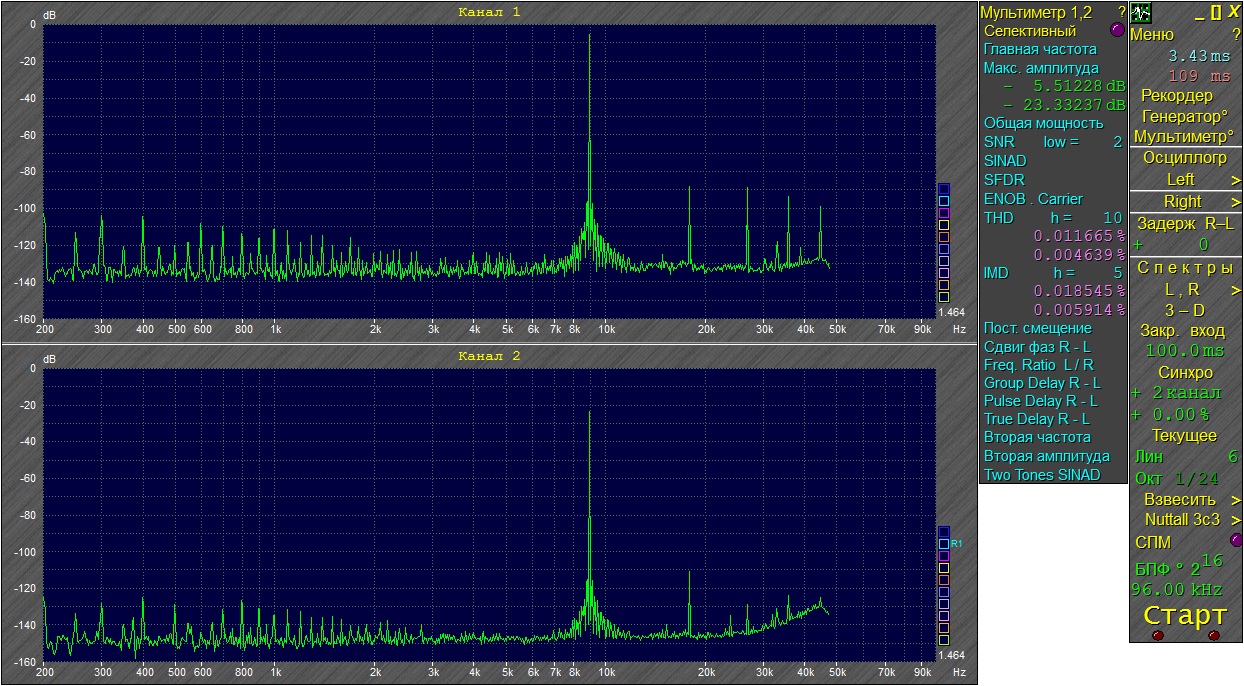Click the right red lamp under Старт

(1214, 635)
